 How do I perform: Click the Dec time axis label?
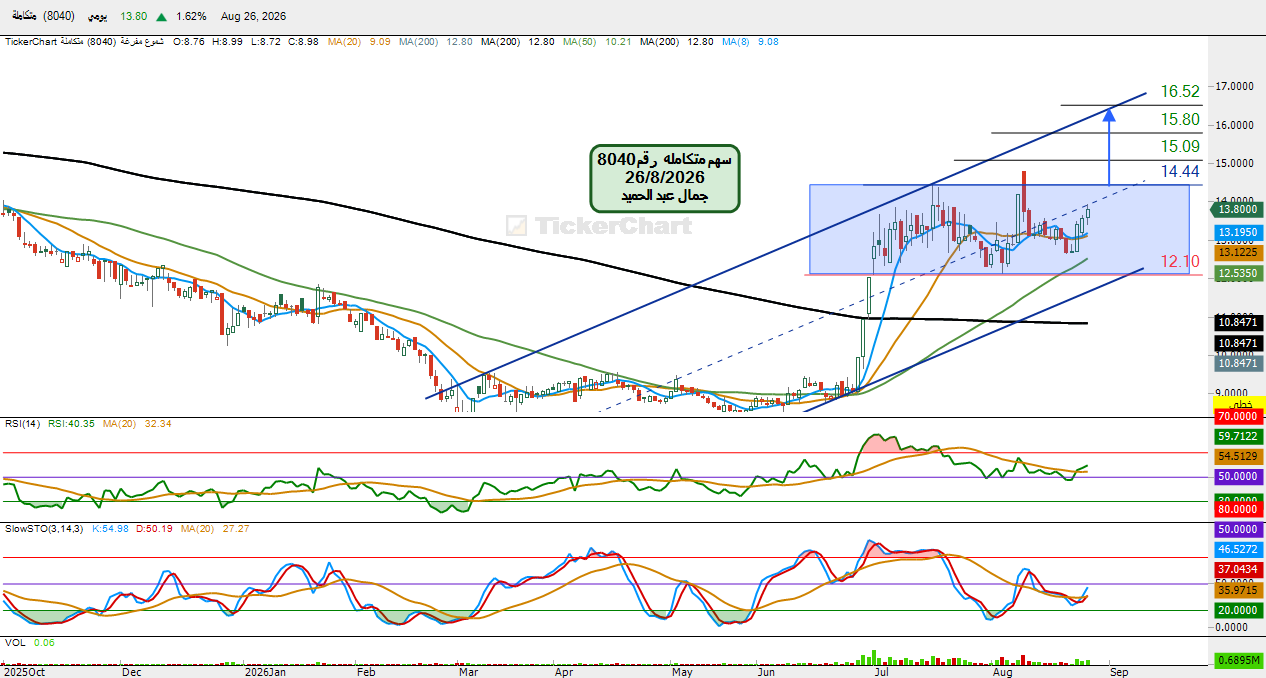tap(132, 672)
